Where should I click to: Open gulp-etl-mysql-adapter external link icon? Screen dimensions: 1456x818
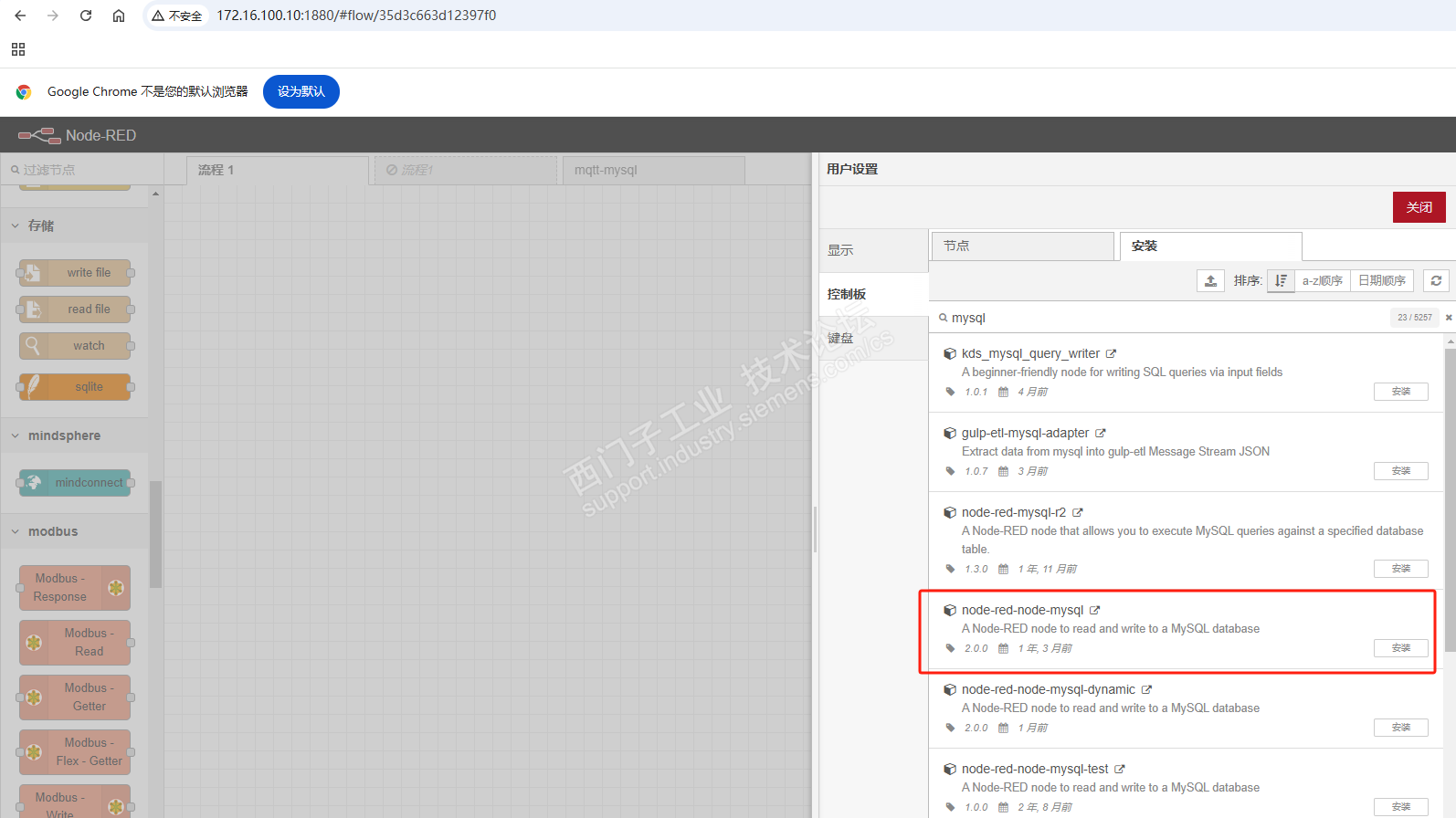coord(1101,433)
